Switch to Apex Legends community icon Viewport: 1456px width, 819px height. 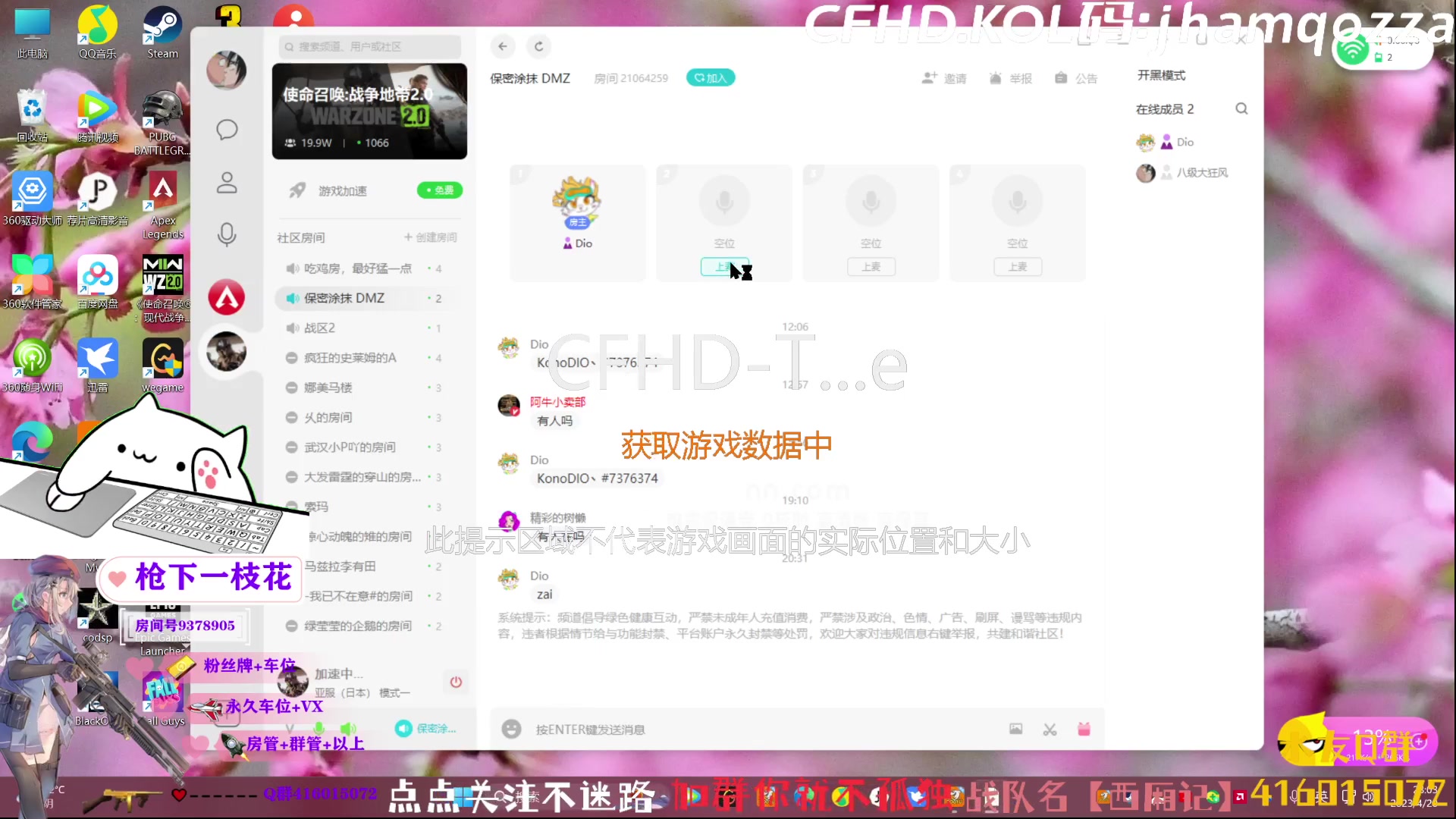pos(227,297)
